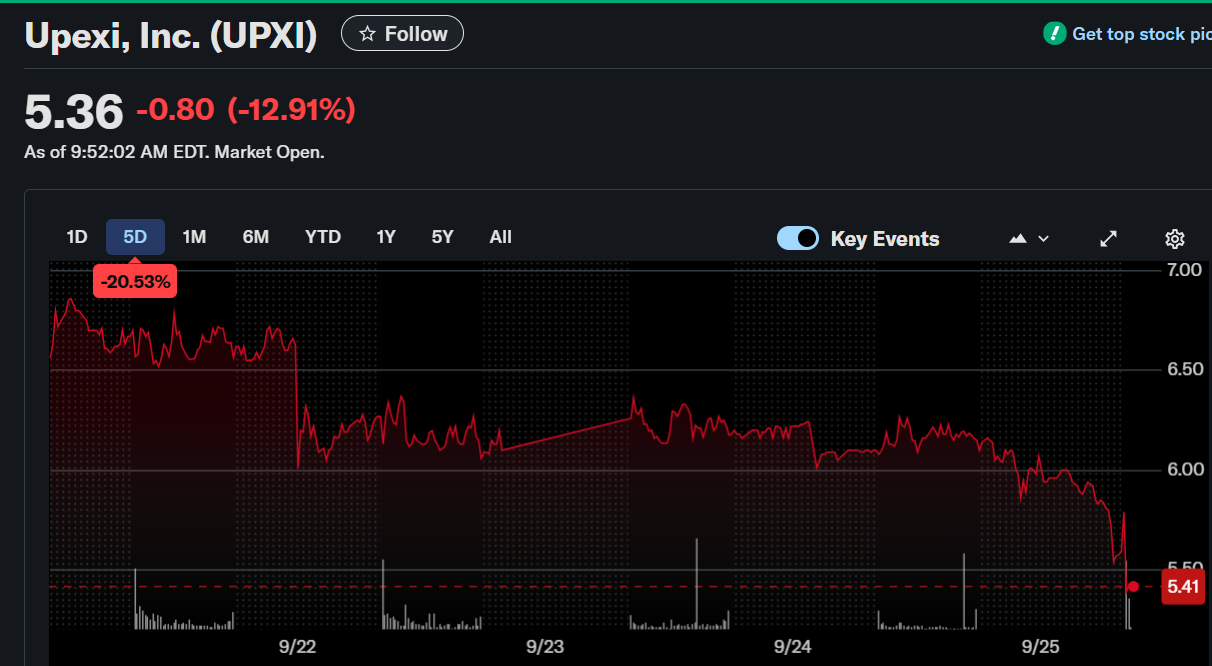Image resolution: width=1212 pixels, height=666 pixels.
Task: Switch to the 6M range
Action: (x=255, y=237)
